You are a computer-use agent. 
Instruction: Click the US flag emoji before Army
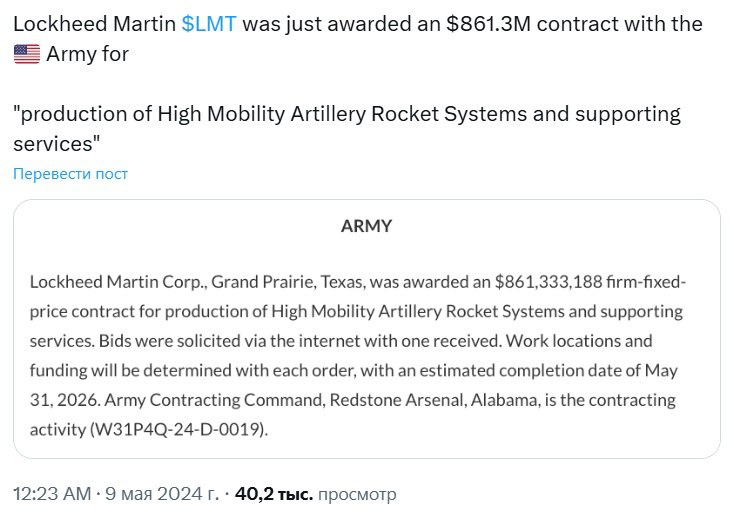pyautogui.click(x=26, y=54)
